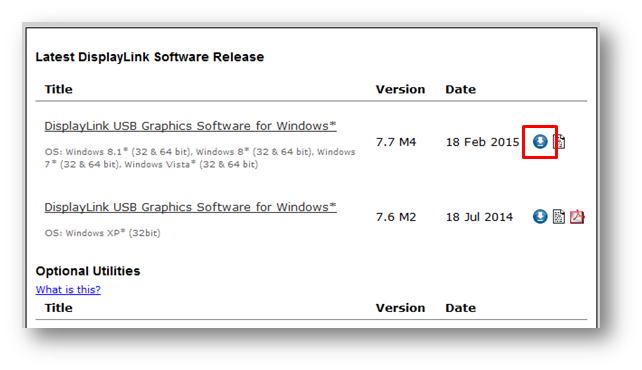This screenshot has width=642, height=370.
Task: Select the '7.7 M4' version text
Action: [x=396, y=142]
